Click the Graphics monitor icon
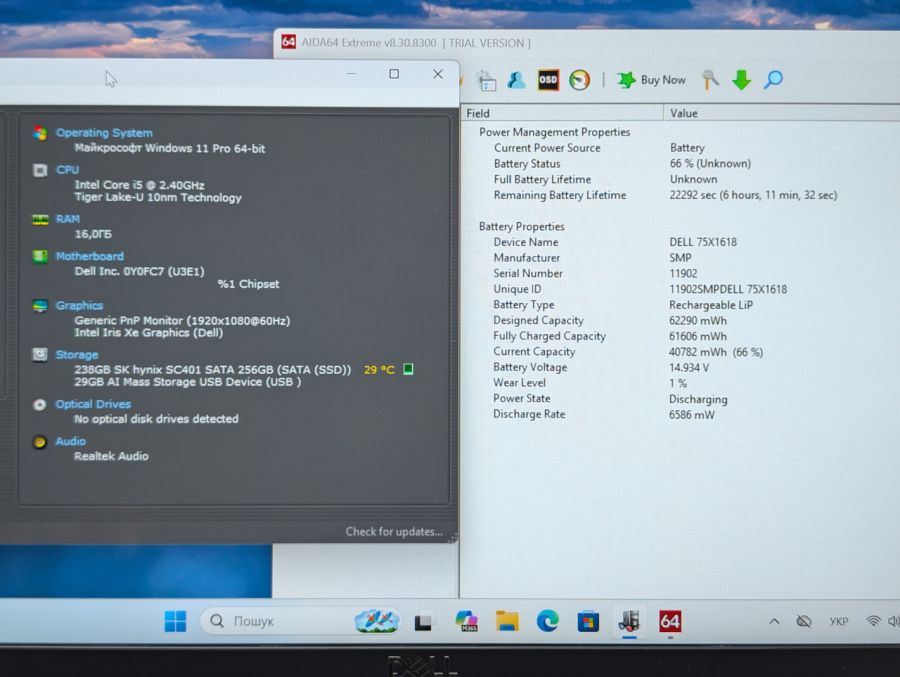 [x=40, y=305]
